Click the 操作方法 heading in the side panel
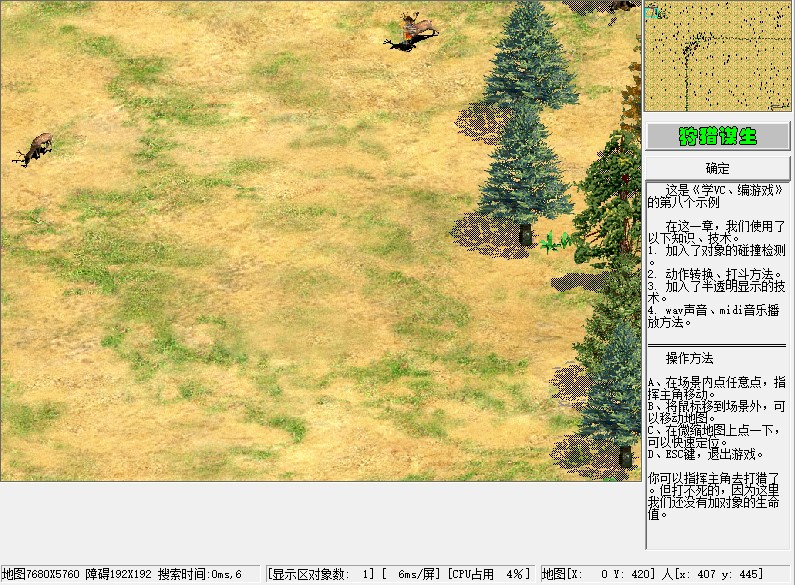Image resolution: width=795 pixels, height=585 pixels. pos(690,358)
